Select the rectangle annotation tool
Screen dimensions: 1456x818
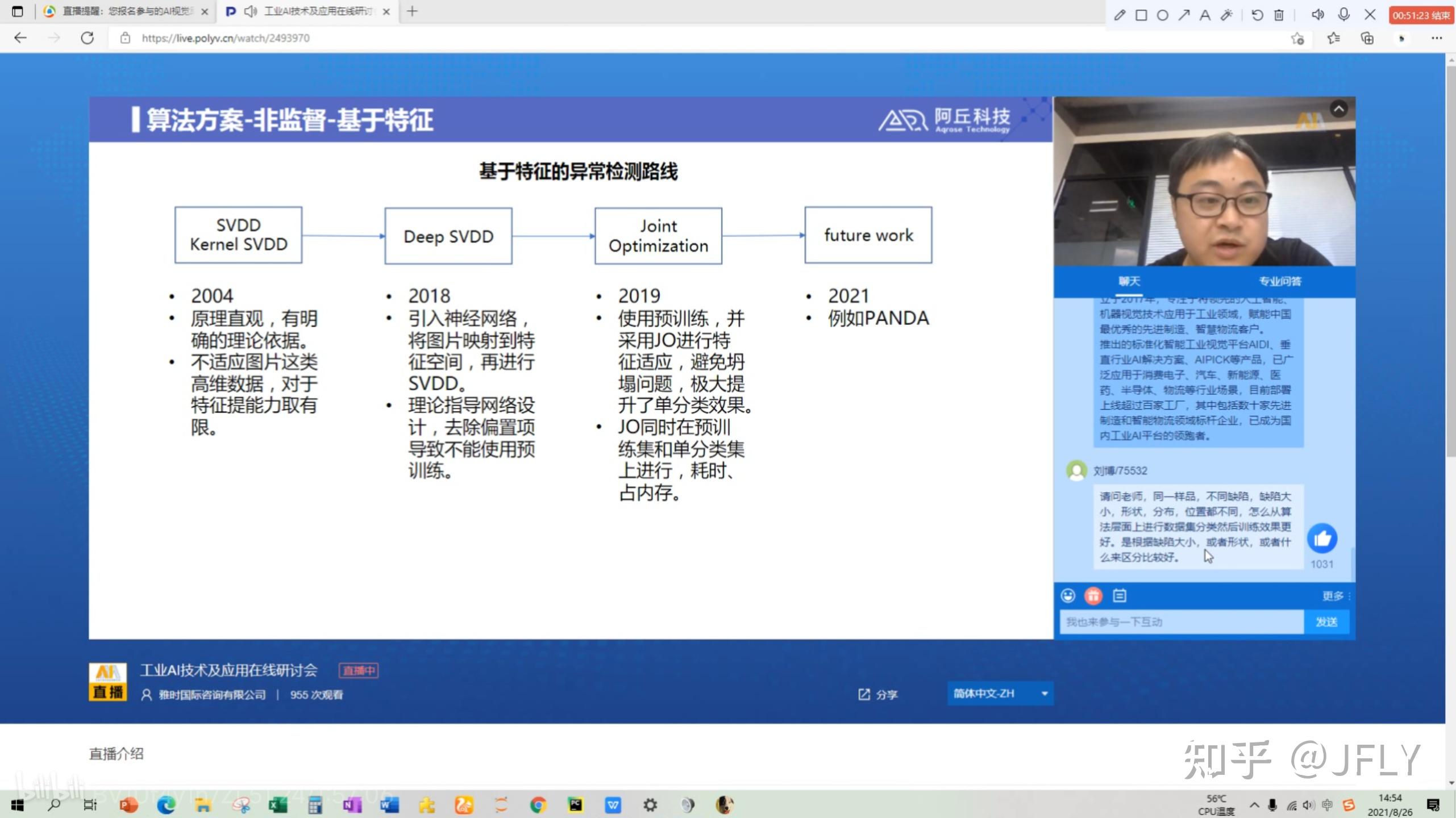point(1141,15)
